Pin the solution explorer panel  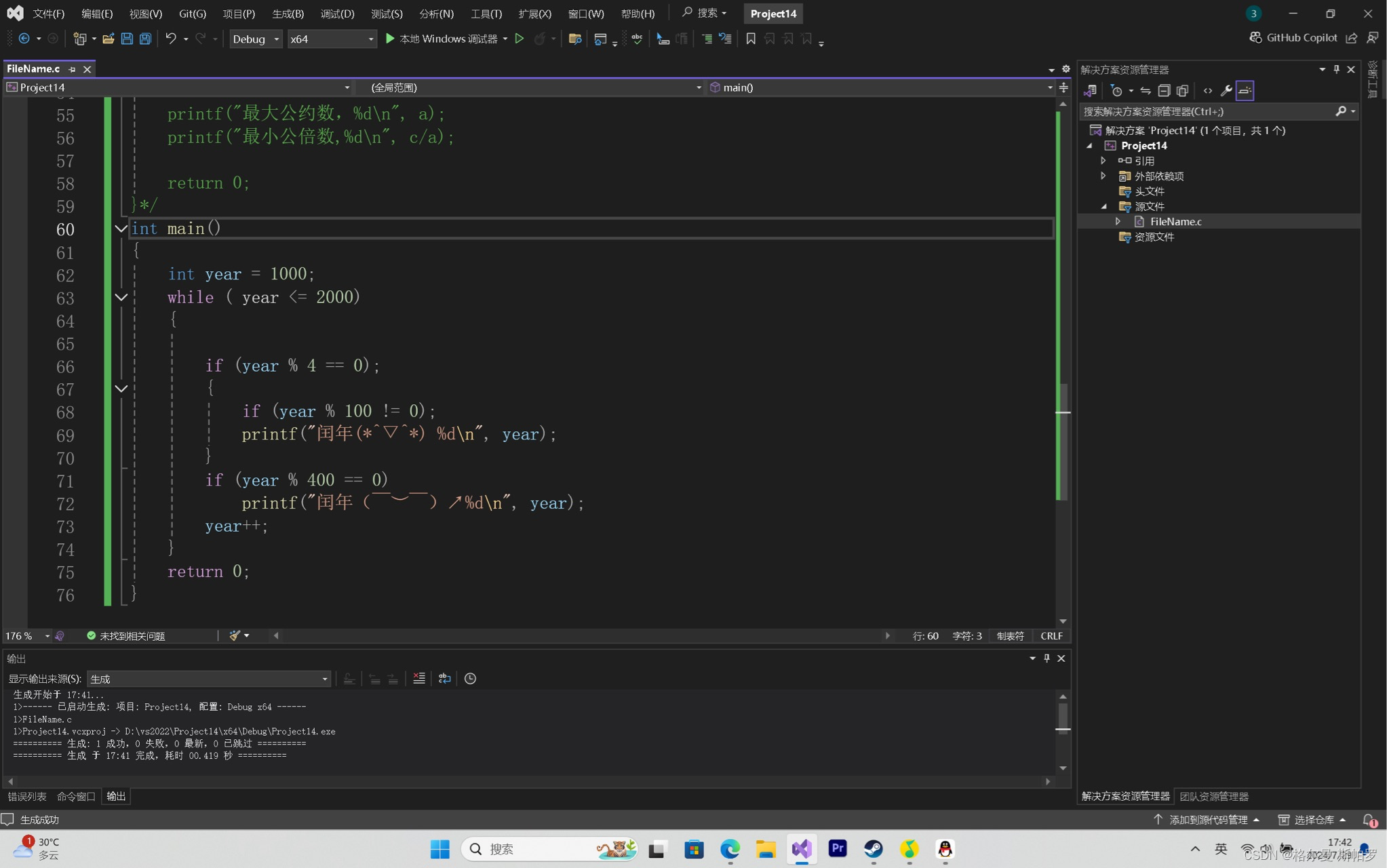[1337, 69]
